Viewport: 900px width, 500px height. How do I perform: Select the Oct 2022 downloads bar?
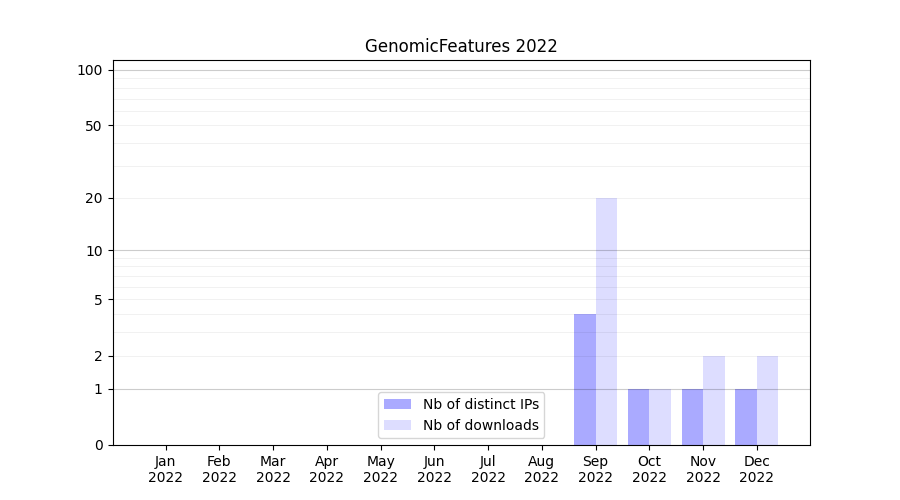pyautogui.click(x=660, y=417)
